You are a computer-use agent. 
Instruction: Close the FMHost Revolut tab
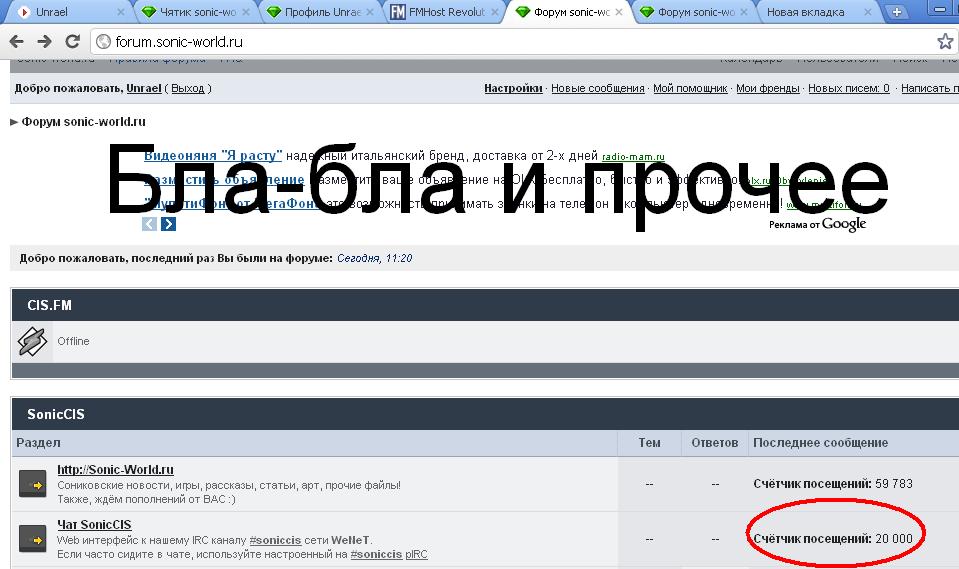click(x=495, y=12)
